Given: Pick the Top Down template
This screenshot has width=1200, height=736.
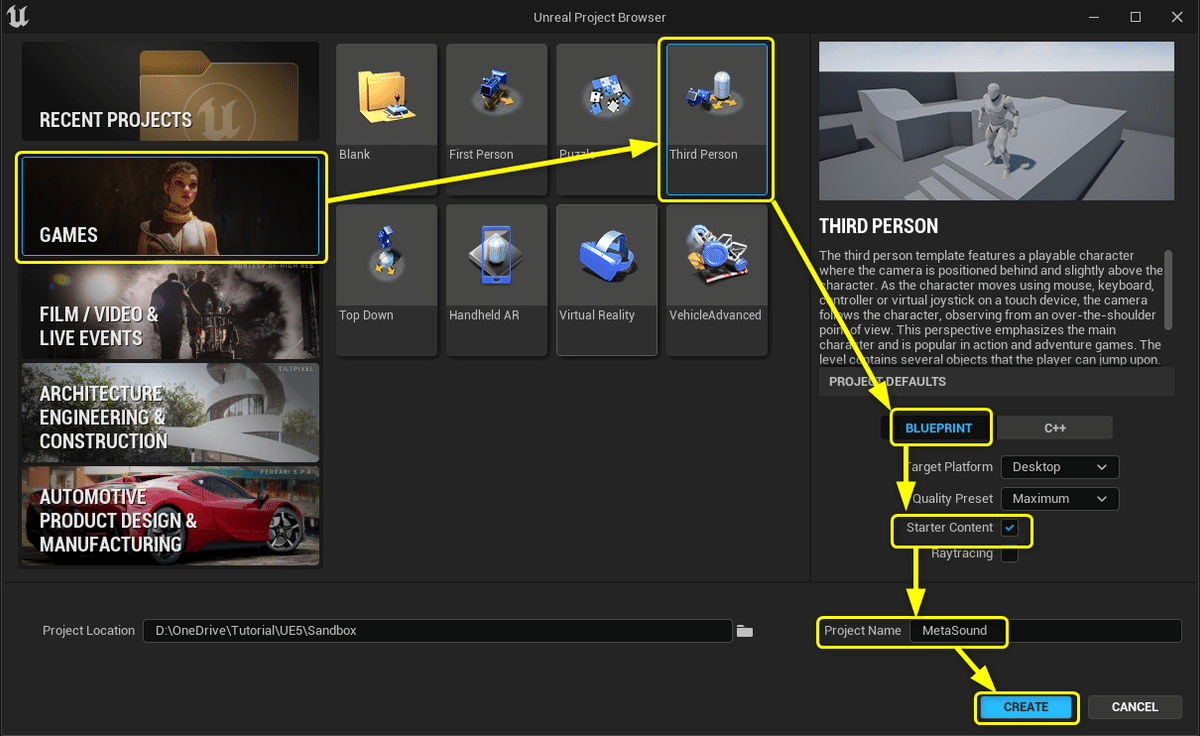Looking at the screenshot, I should (x=386, y=280).
